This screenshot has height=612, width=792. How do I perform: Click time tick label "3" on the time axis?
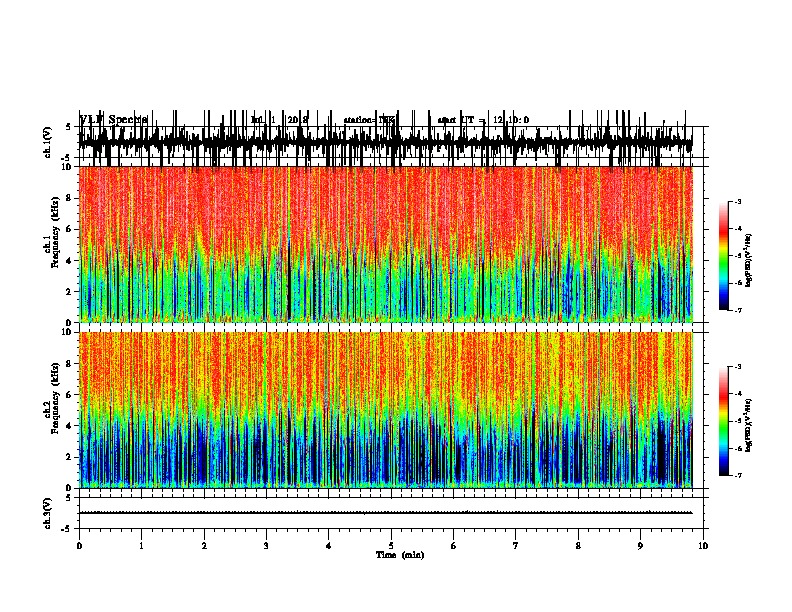pos(266,546)
